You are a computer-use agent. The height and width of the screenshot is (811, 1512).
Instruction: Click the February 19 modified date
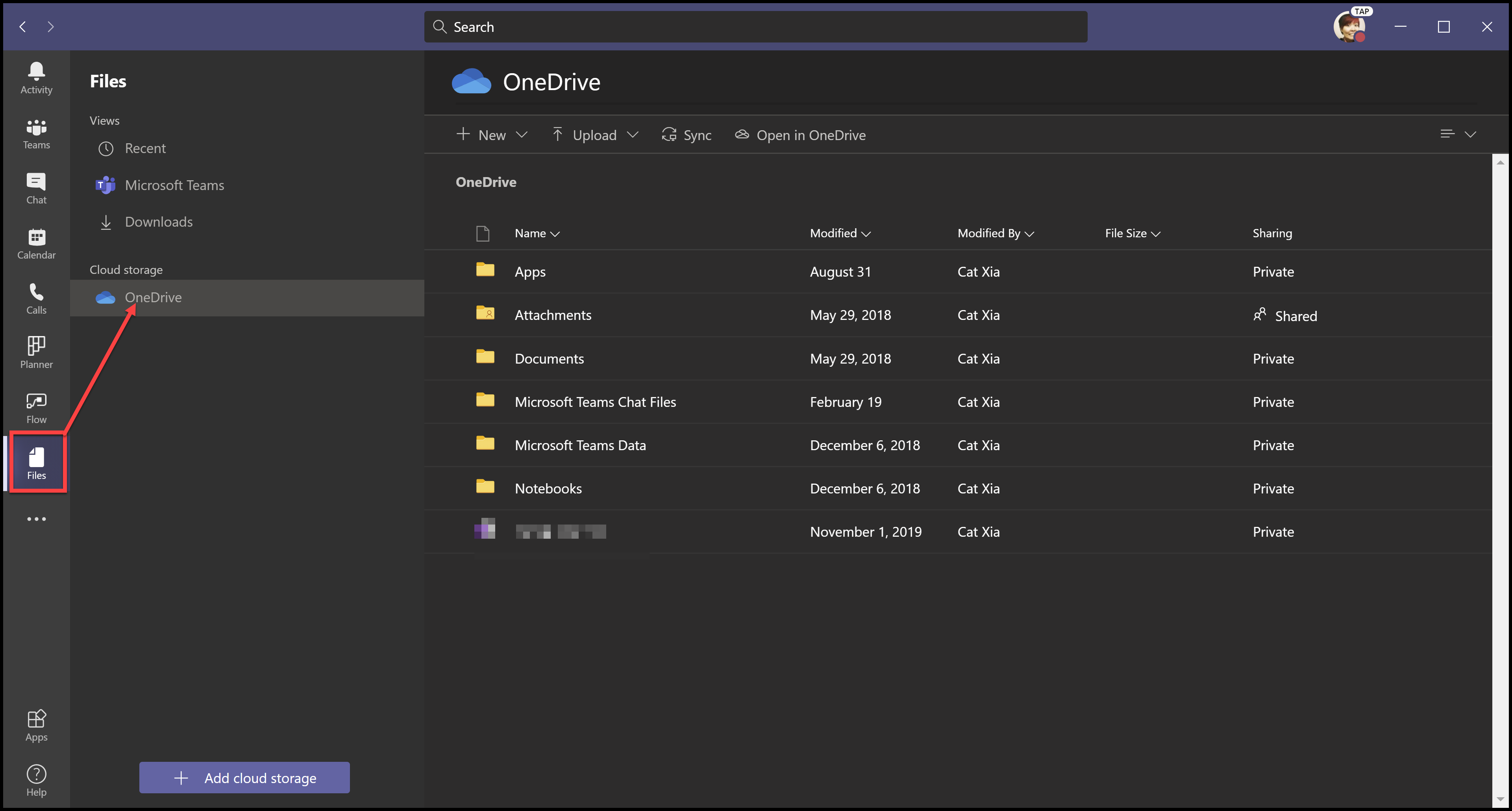click(x=845, y=402)
